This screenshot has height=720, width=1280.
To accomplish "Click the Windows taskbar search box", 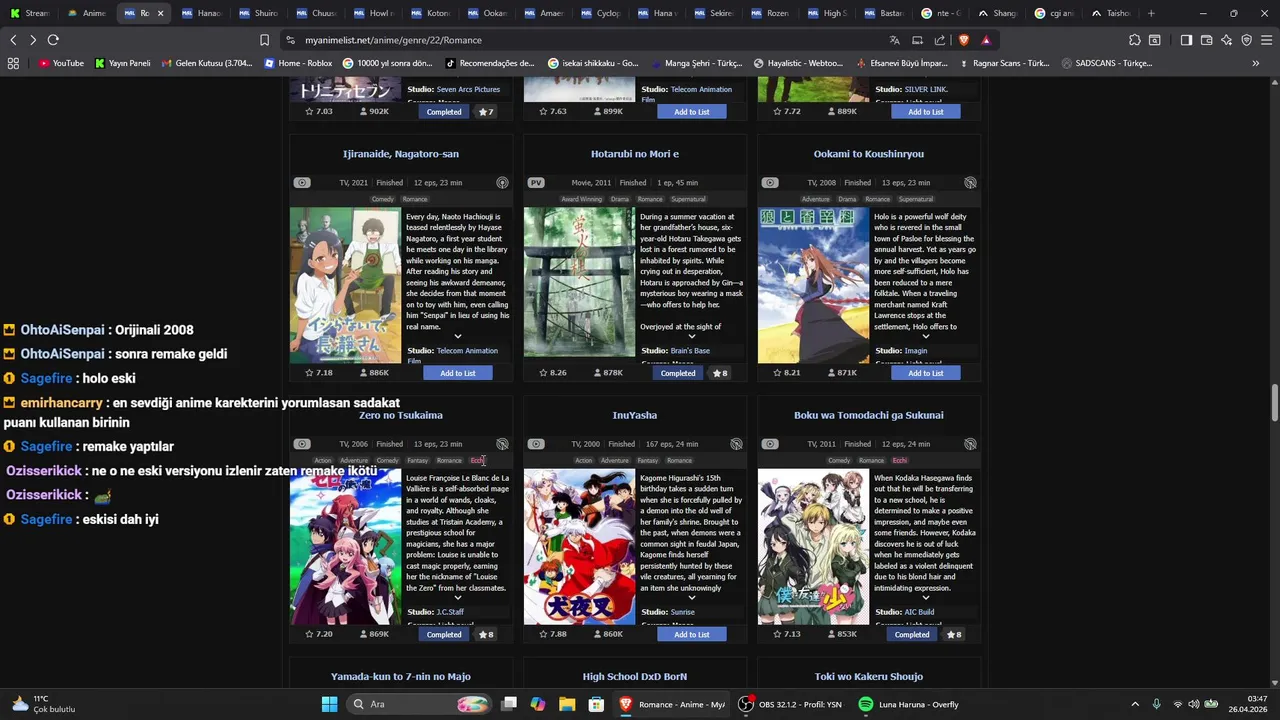I will pos(418,704).
